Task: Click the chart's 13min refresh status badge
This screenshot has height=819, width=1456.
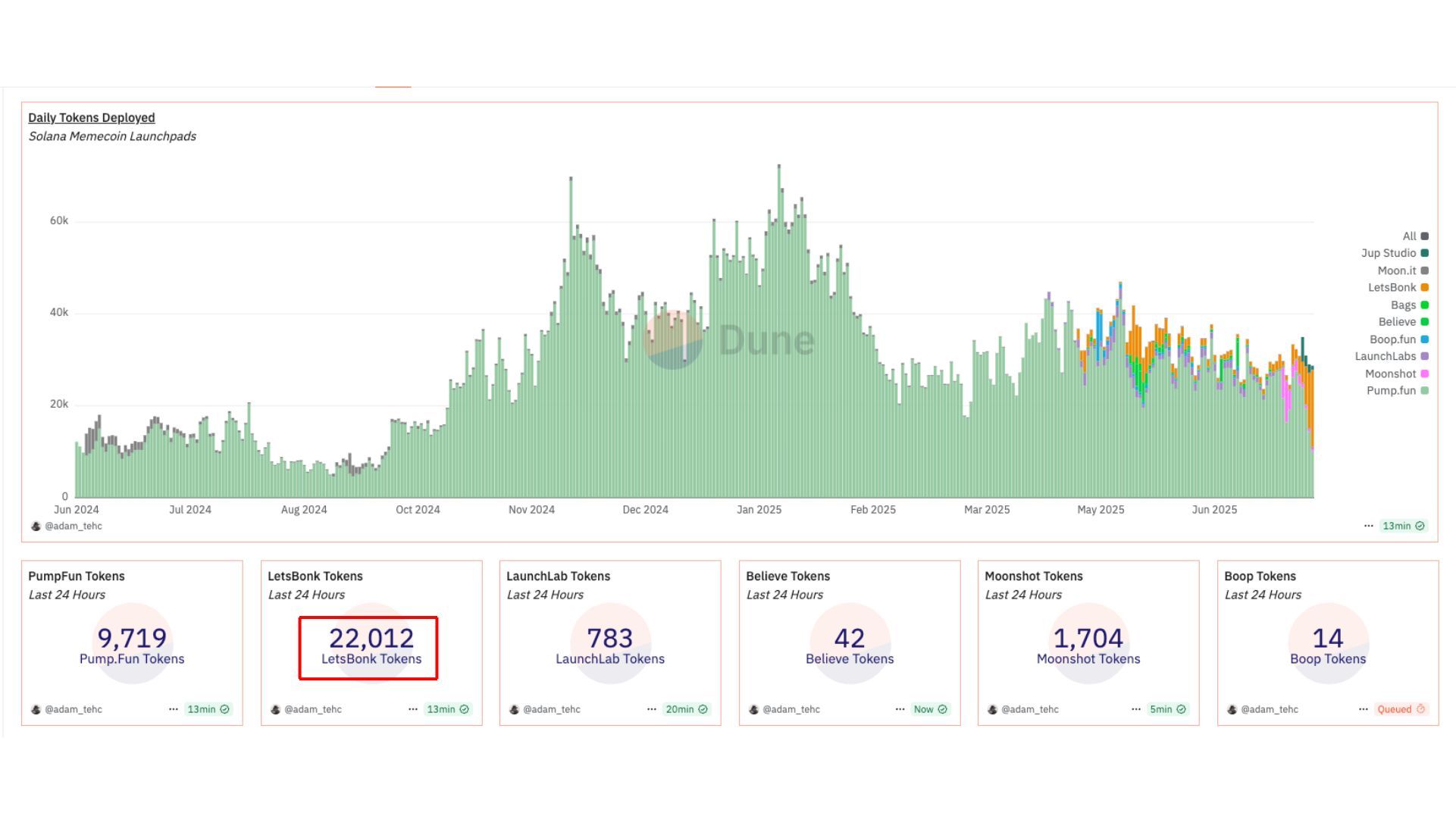Action: click(x=1403, y=526)
